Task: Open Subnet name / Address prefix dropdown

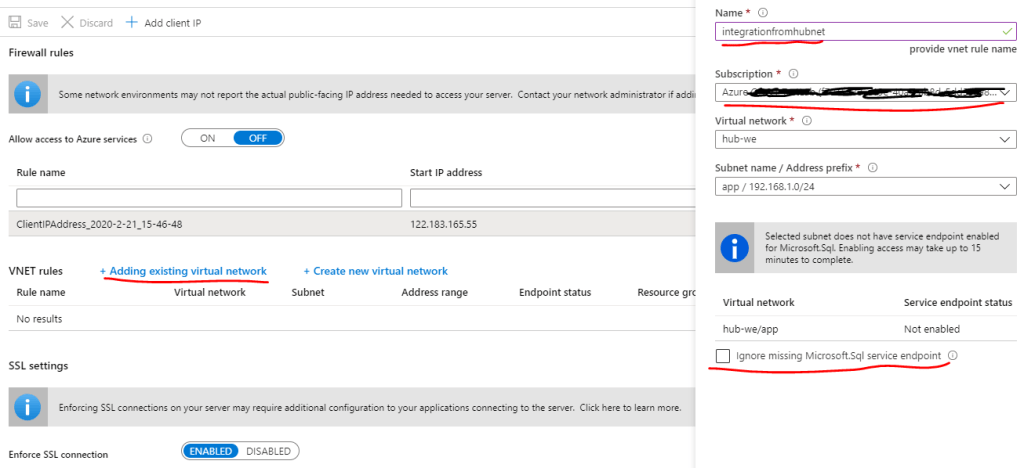Action: pos(866,187)
